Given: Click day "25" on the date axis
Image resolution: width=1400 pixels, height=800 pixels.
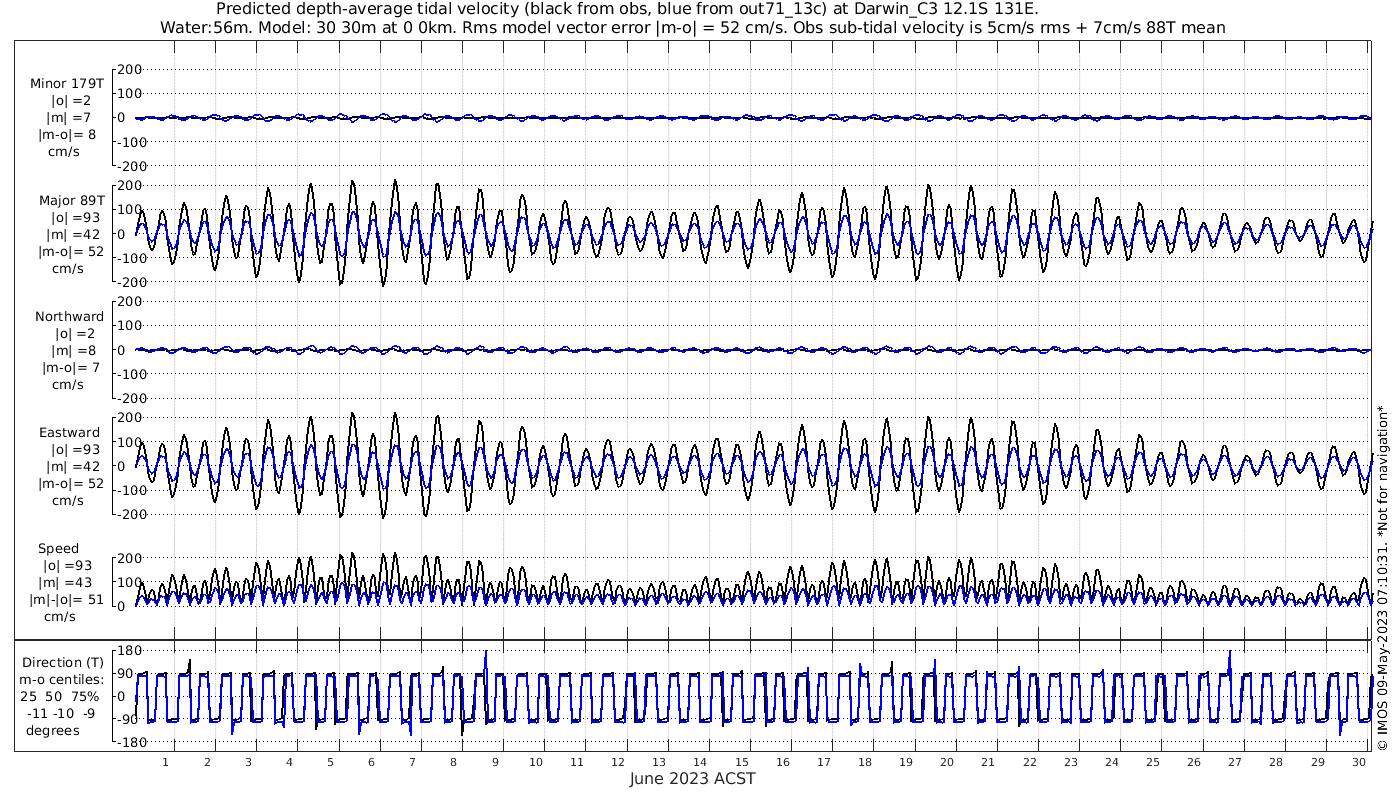Looking at the screenshot, I should point(1152,762).
